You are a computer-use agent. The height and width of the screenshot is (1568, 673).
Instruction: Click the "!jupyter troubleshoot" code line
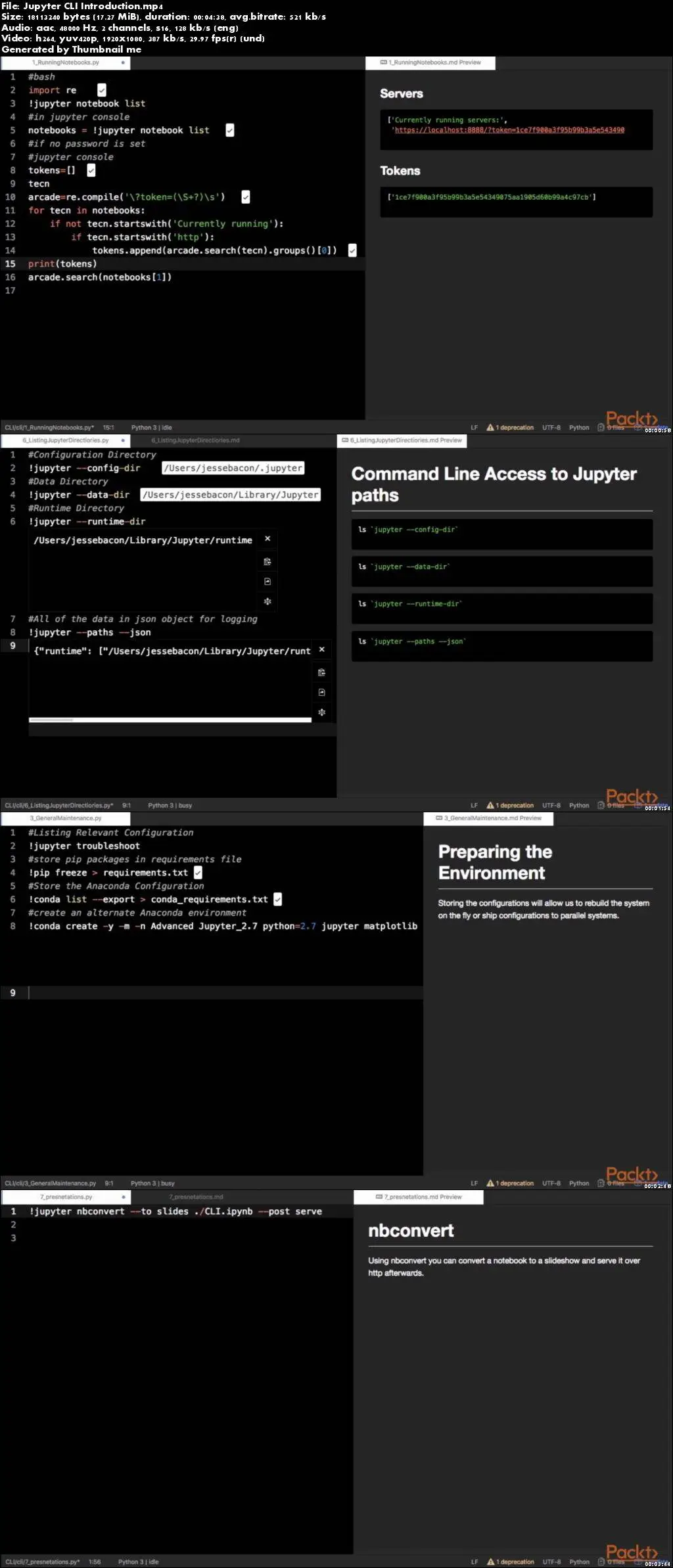click(x=84, y=846)
